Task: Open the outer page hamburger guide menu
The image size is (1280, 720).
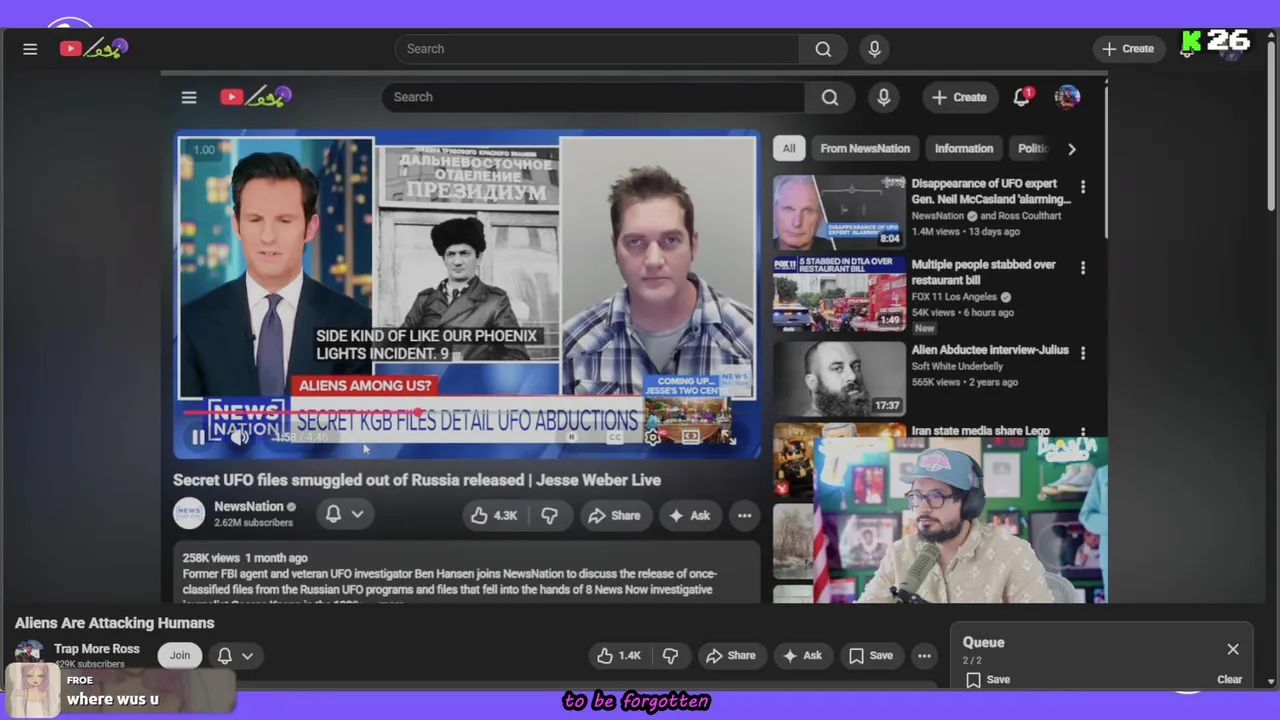Action: tap(30, 49)
